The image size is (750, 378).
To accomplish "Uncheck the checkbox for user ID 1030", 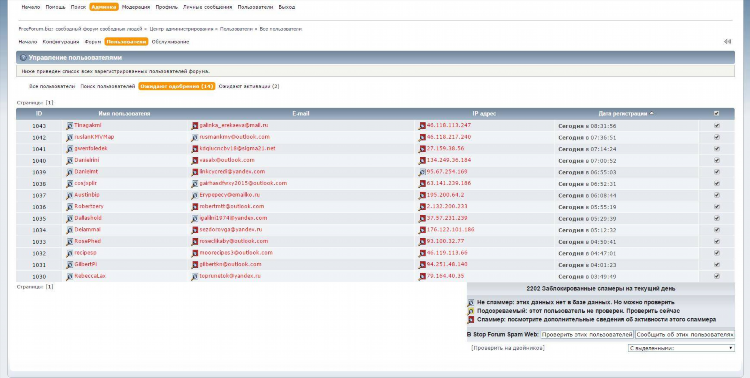I will (x=716, y=276).
